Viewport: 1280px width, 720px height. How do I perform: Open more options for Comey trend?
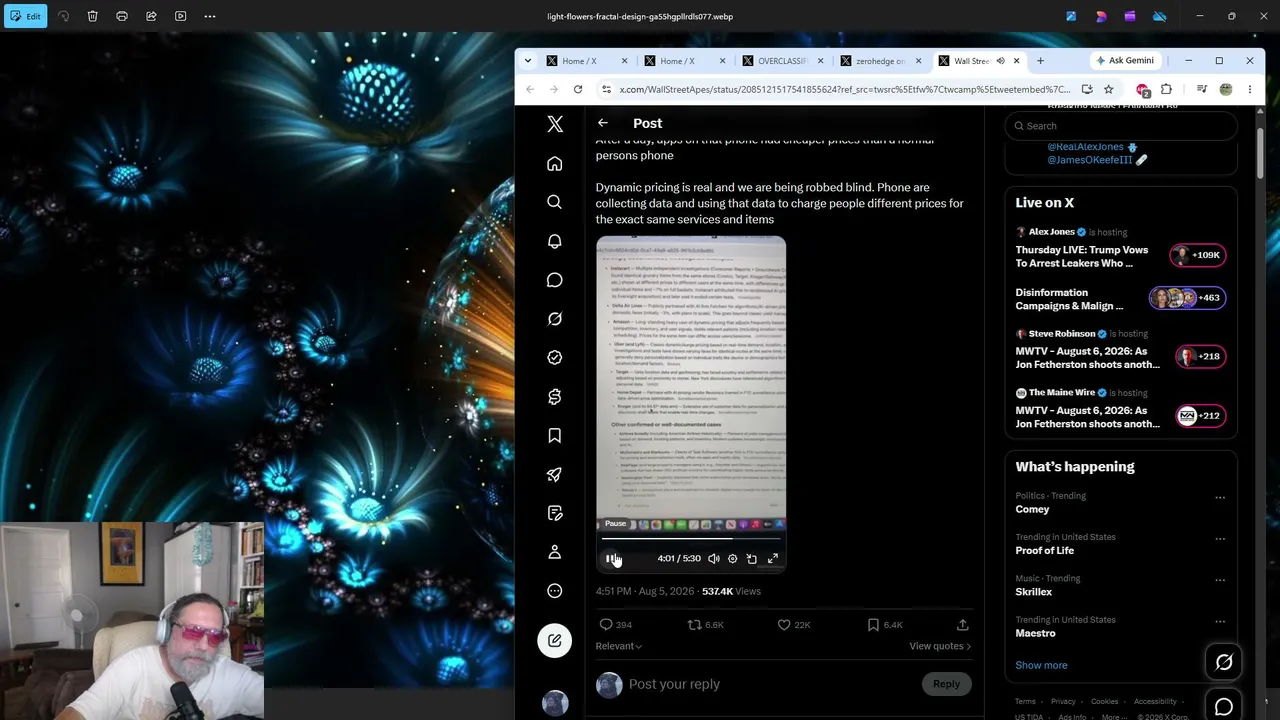pos(1220,497)
